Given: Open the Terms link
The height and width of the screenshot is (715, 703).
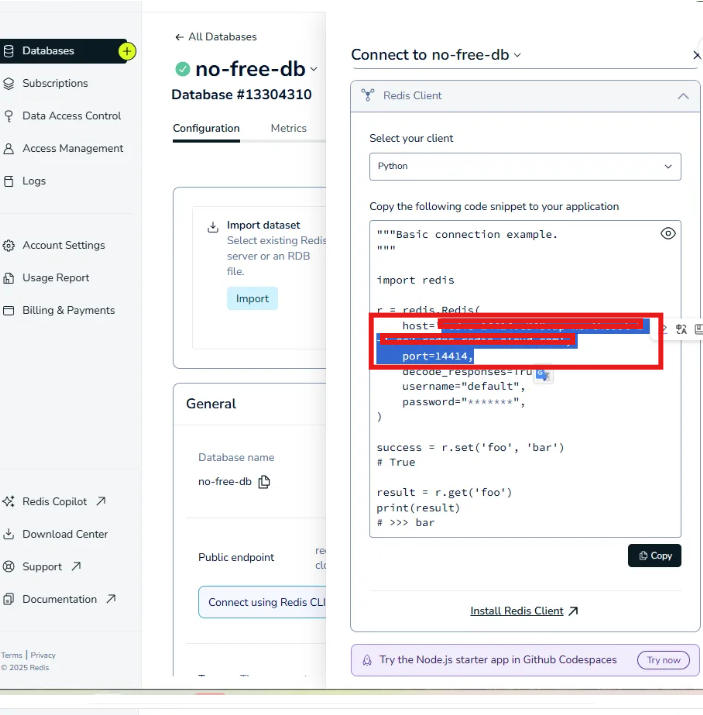Looking at the screenshot, I should (11, 655).
